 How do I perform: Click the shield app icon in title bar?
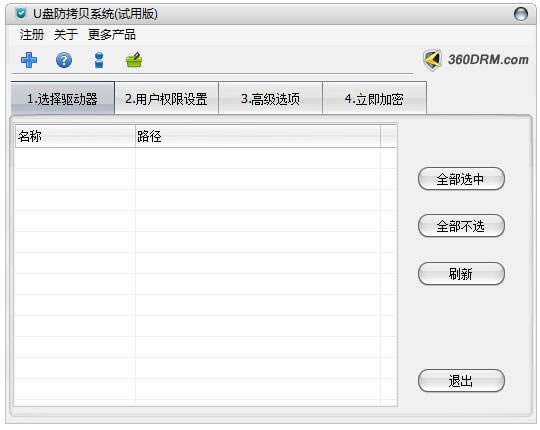(21, 14)
